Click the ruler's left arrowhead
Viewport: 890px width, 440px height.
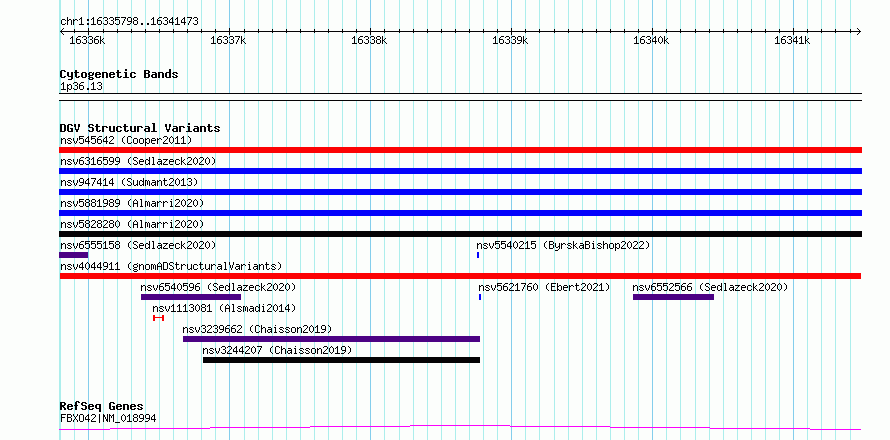(x=62, y=31)
